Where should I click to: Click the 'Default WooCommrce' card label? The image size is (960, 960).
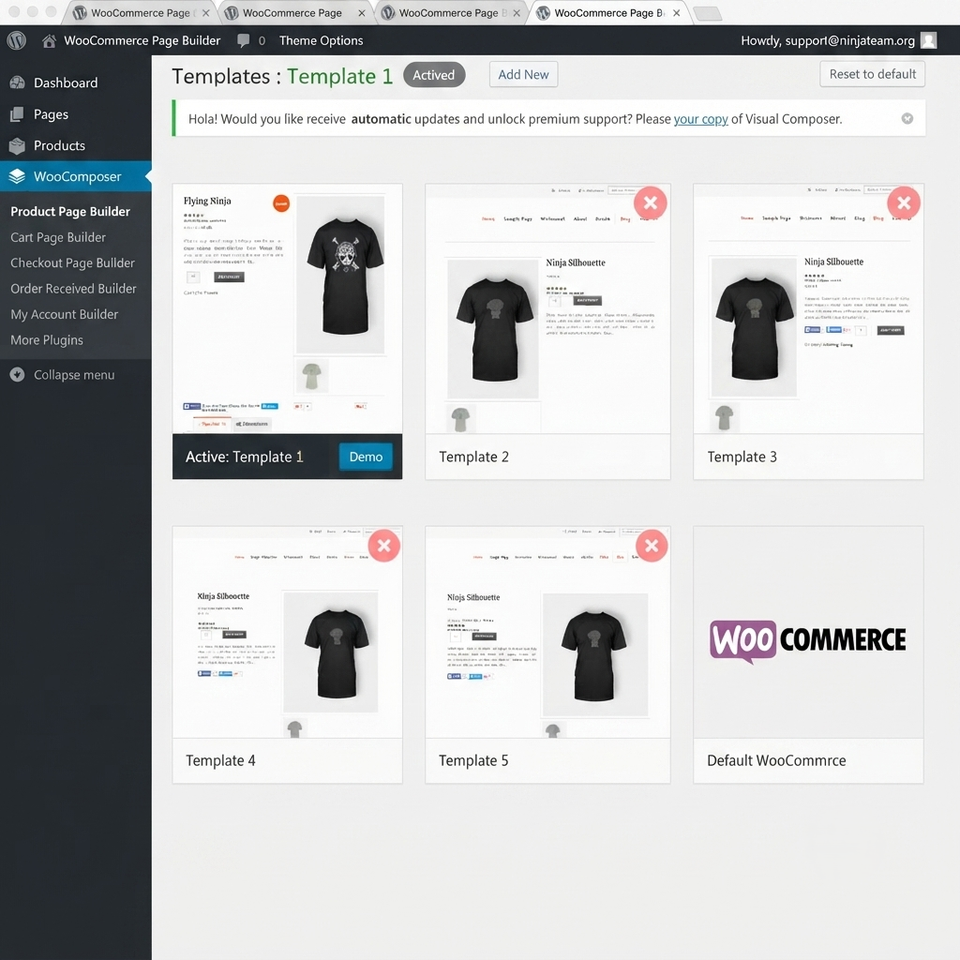[x=776, y=760]
